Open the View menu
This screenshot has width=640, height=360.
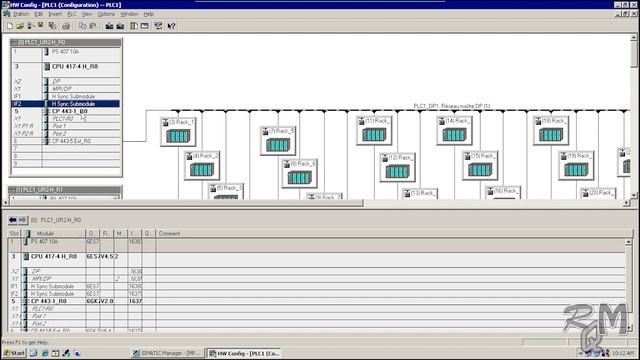87,14
